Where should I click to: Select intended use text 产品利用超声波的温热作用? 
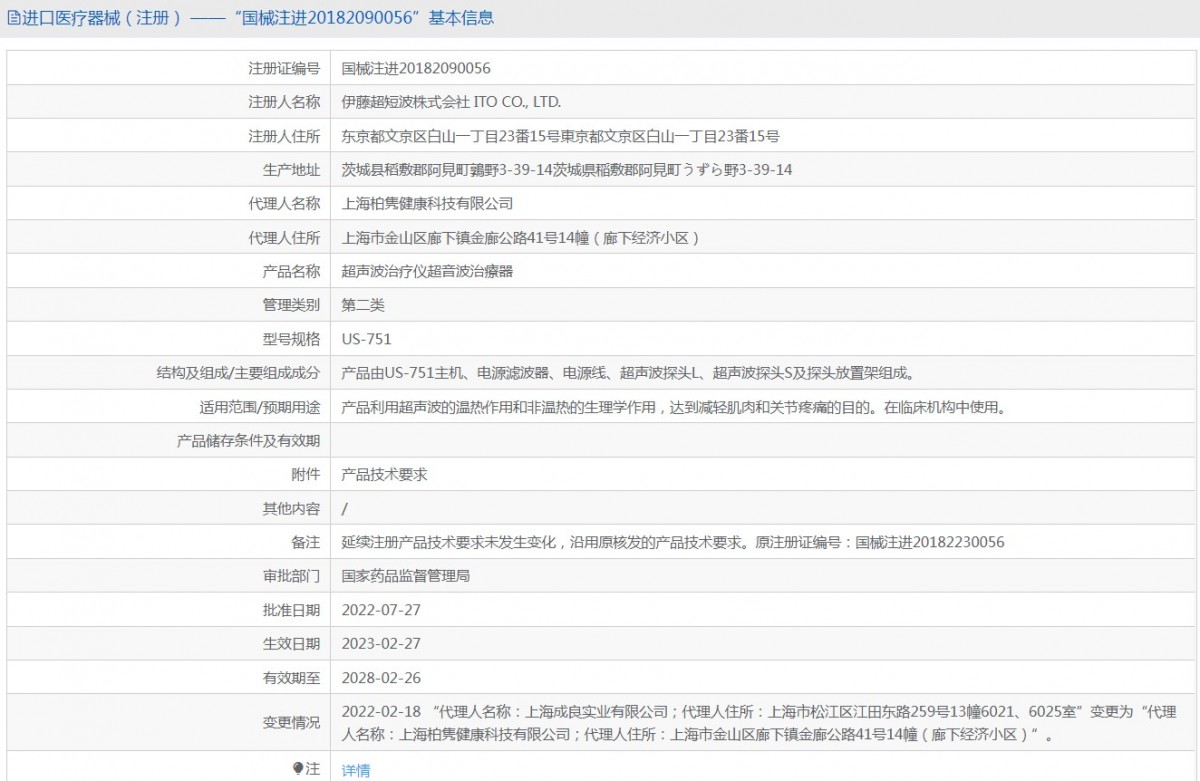click(673, 407)
